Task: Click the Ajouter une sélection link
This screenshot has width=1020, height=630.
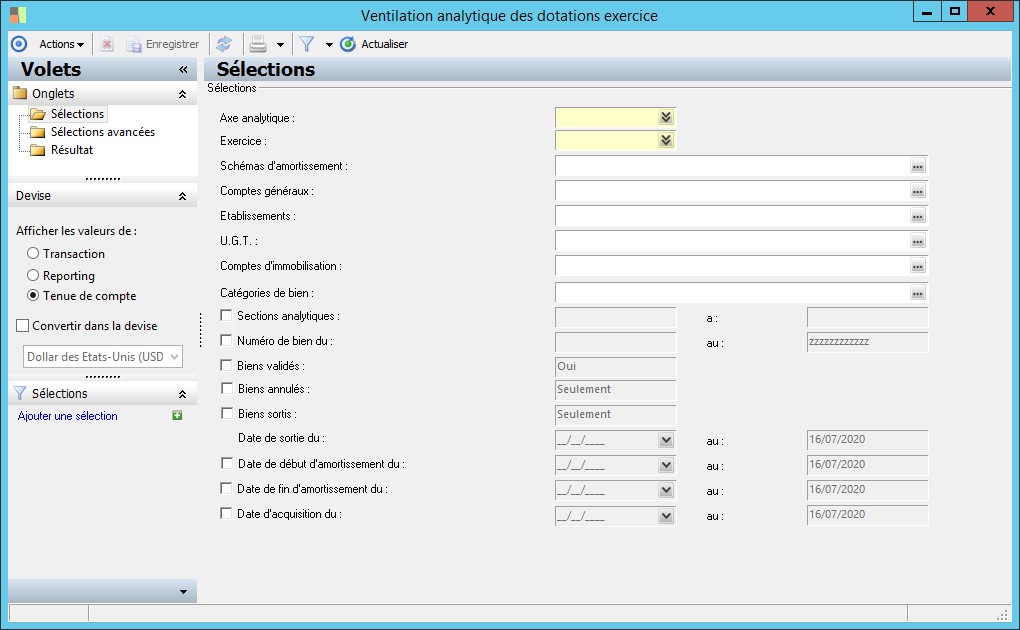Action: click(68, 416)
